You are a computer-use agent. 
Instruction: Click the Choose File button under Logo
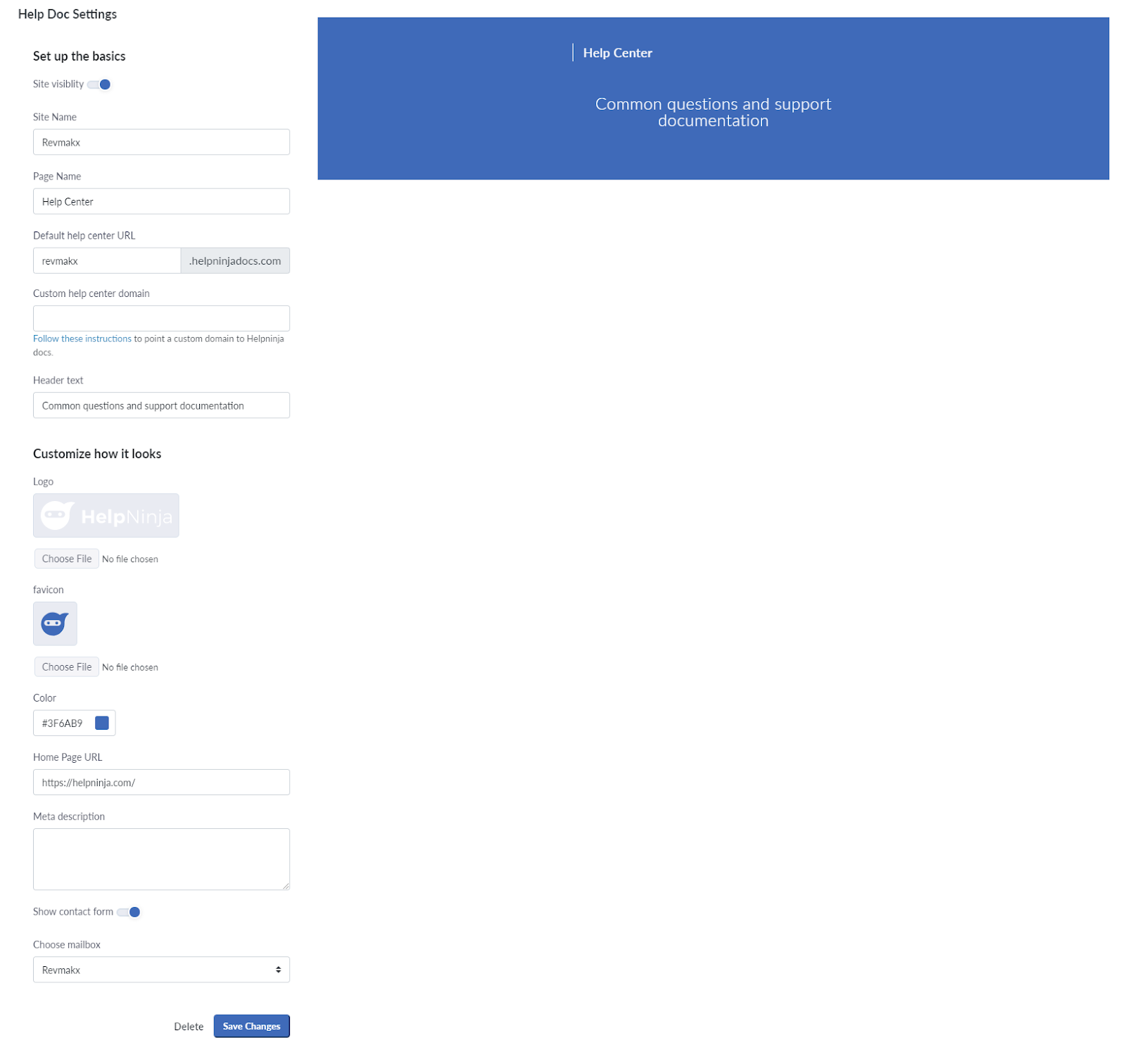click(x=67, y=559)
